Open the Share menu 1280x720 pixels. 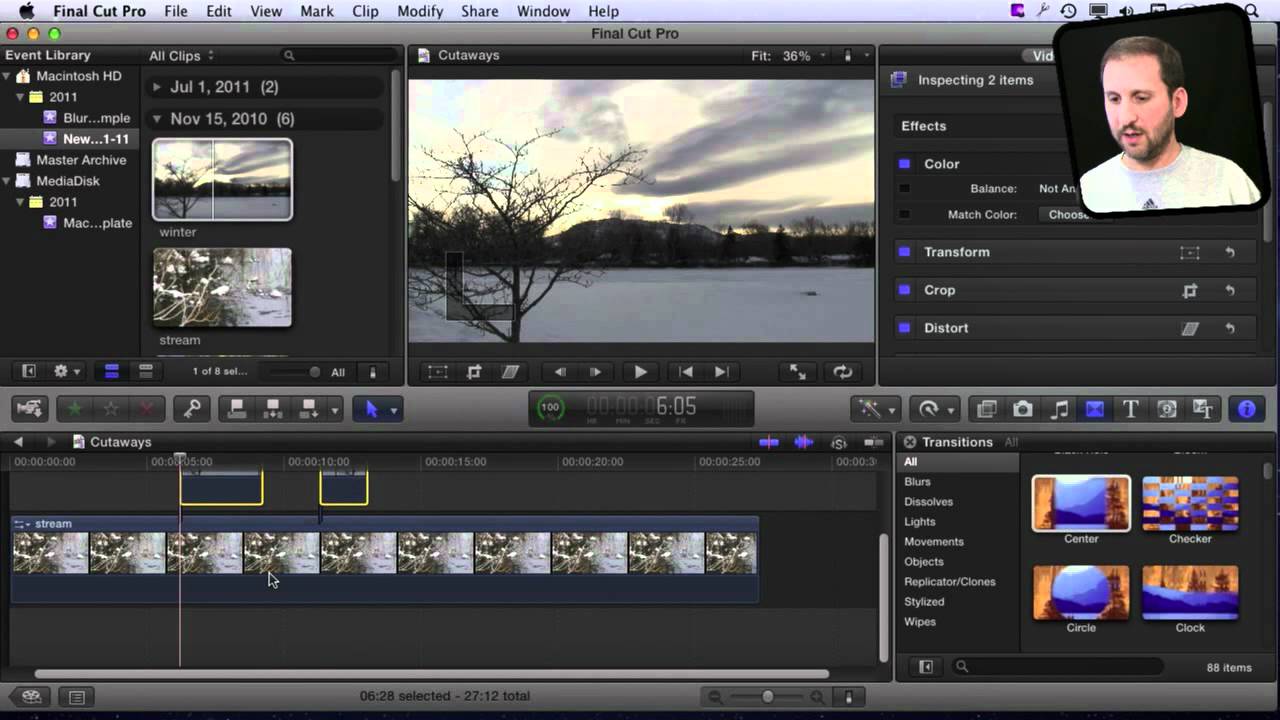point(480,11)
